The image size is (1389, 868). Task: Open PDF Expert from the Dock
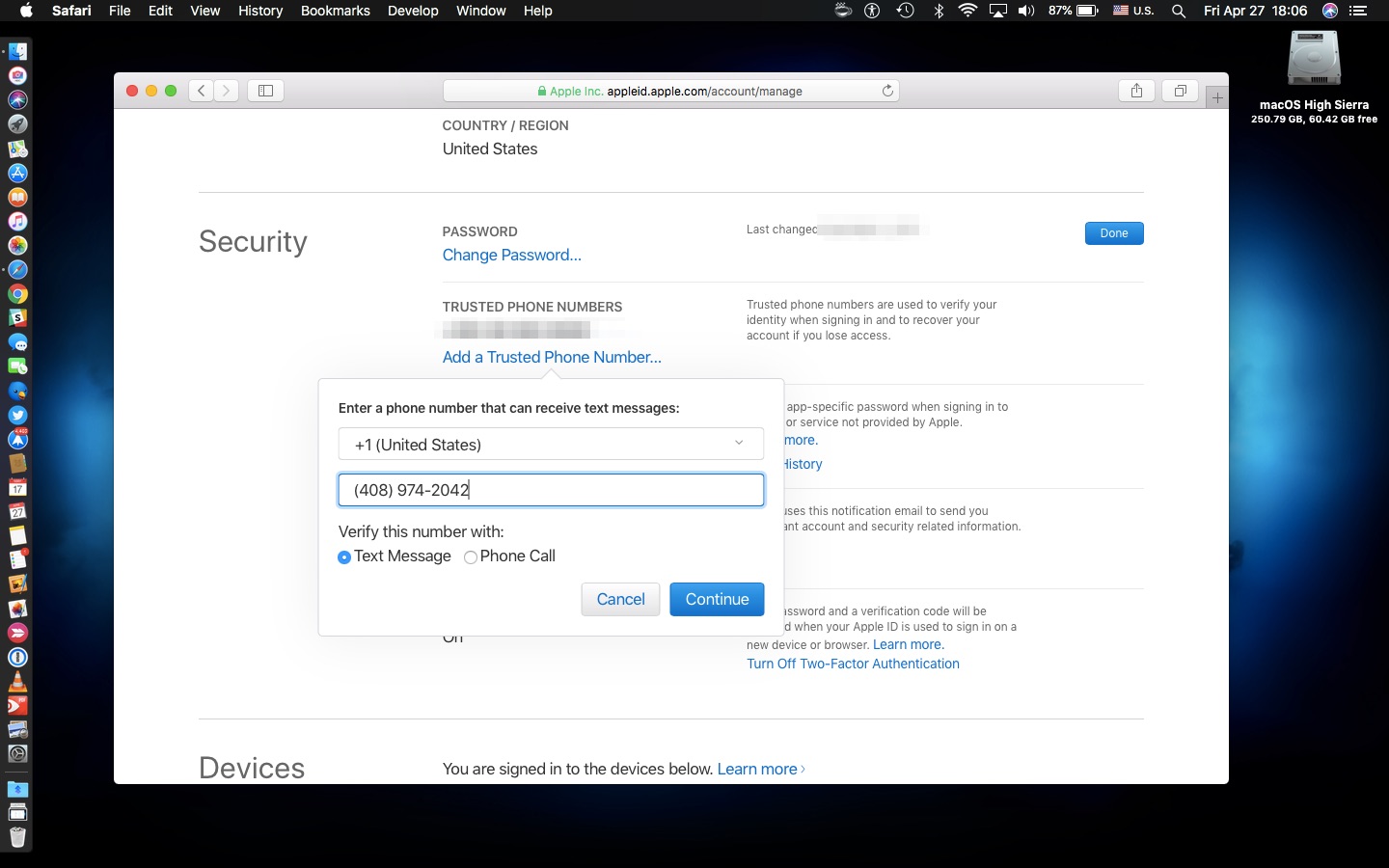click(x=17, y=705)
